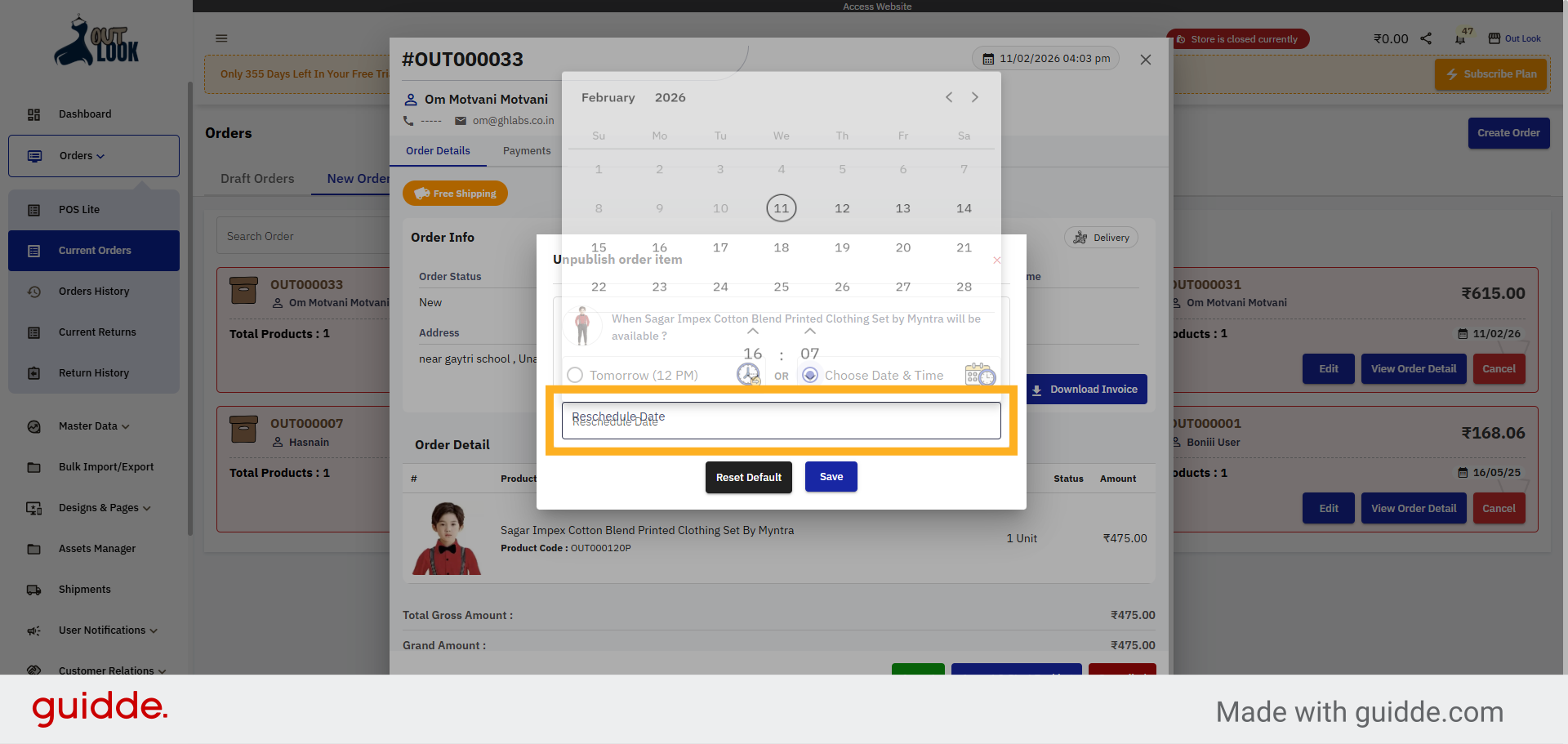
Task: Open Orders History clock icon
Action: pyautogui.click(x=33, y=292)
